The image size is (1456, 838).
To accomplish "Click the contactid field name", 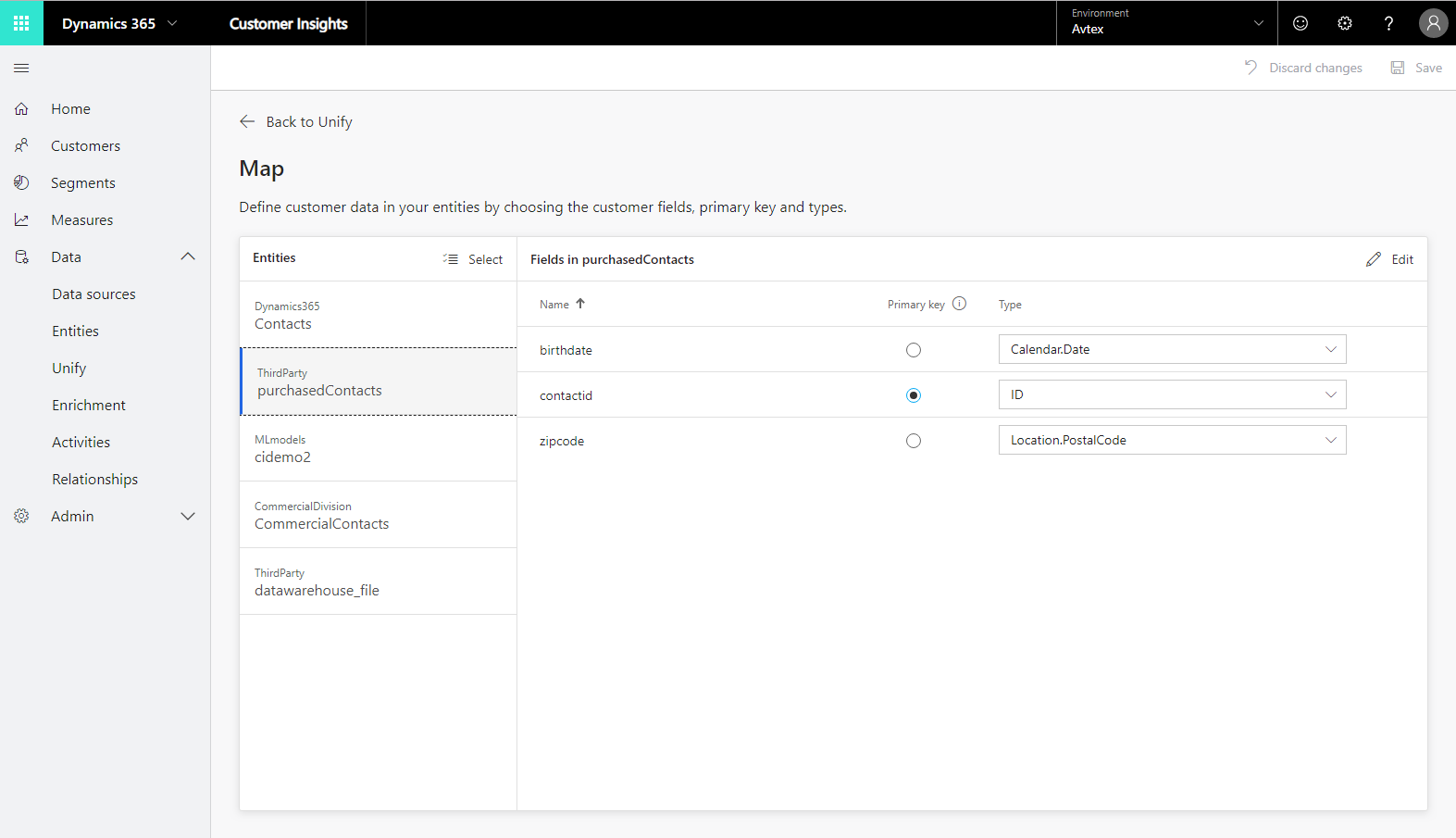I will (x=566, y=395).
